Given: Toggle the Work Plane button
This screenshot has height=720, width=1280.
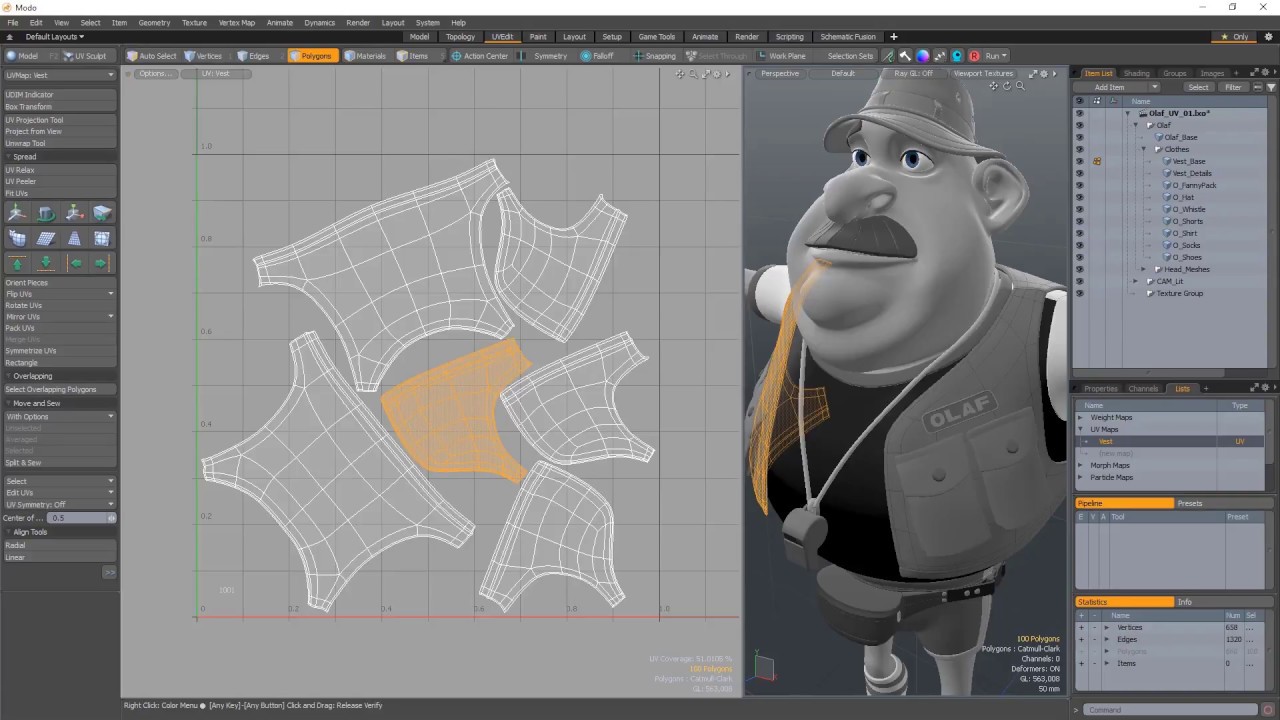Looking at the screenshot, I should click(x=782, y=56).
